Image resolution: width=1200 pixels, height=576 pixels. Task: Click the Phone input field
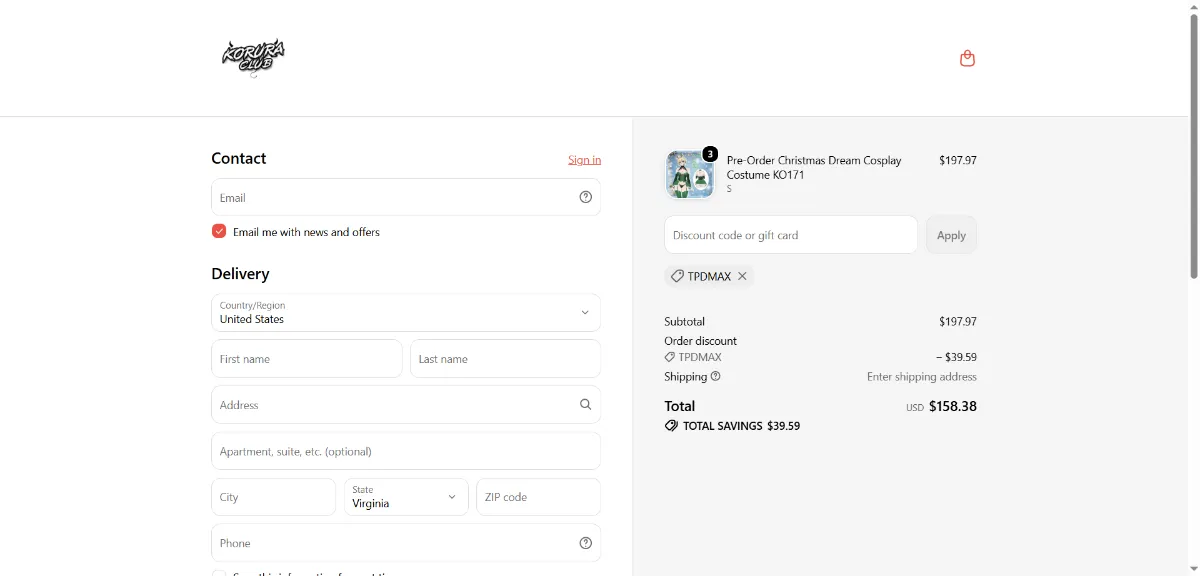406,543
